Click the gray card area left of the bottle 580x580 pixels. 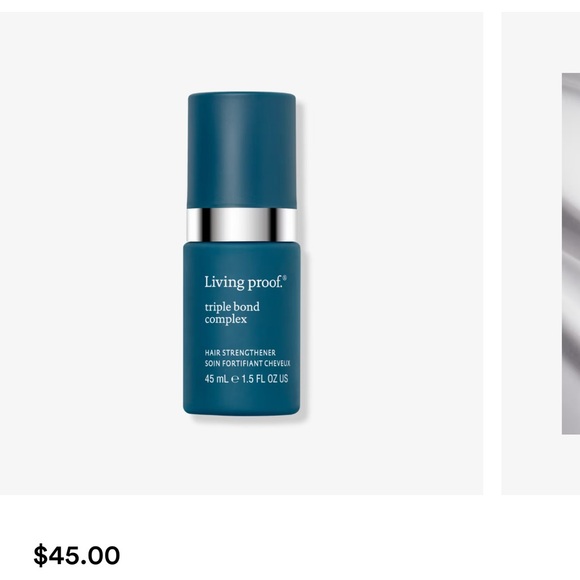(92, 254)
